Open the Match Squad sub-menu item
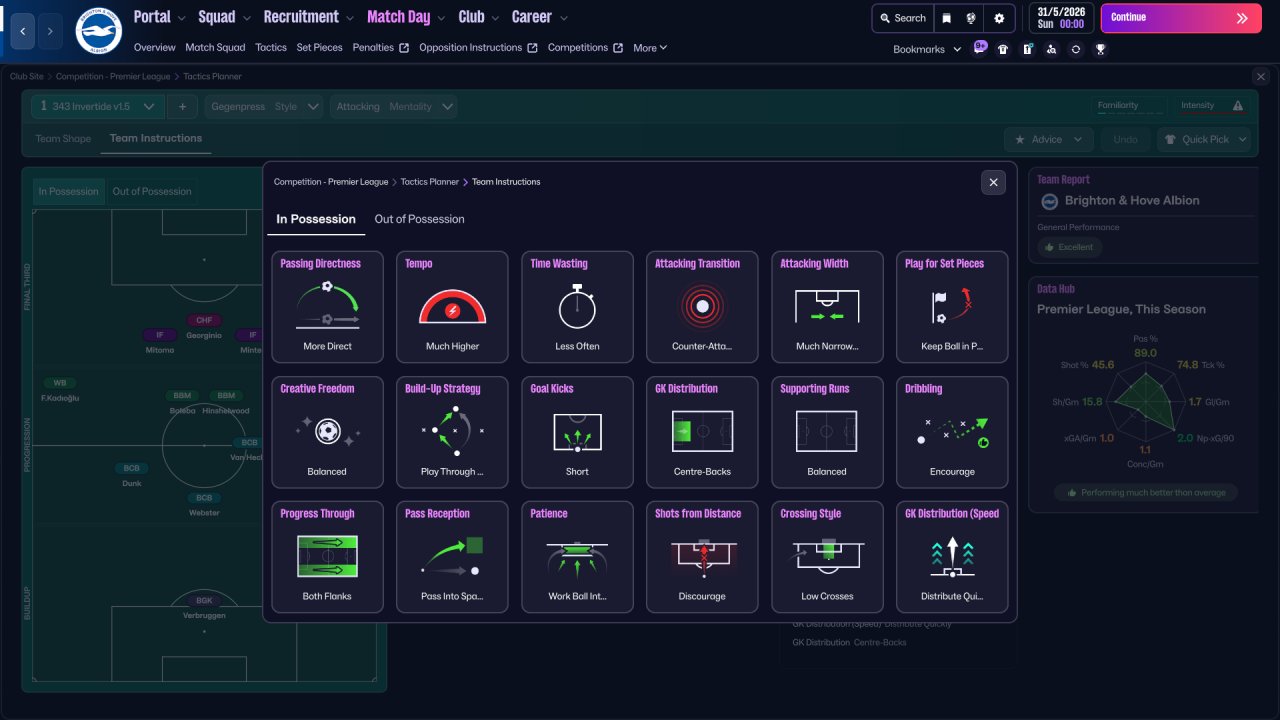 click(x=215, y=47)
